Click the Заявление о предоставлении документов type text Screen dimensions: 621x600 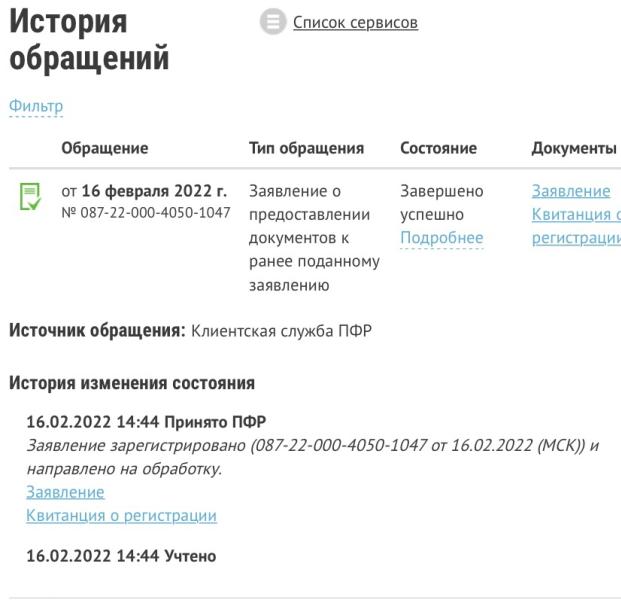[x=314, y=238]
